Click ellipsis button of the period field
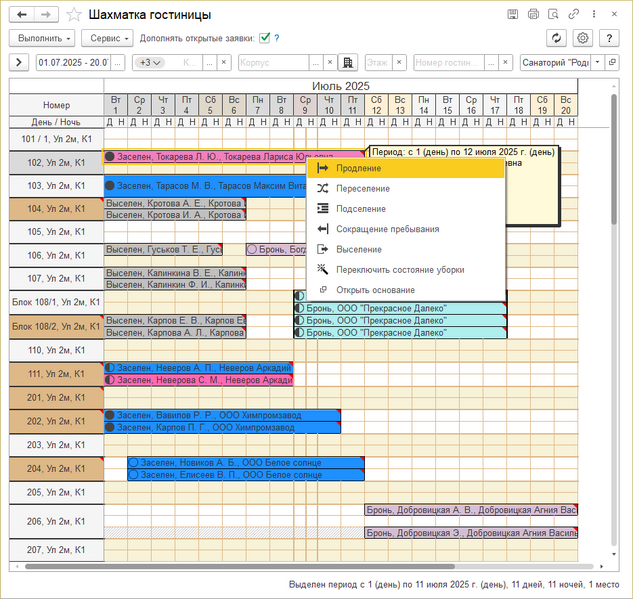The width and height of the screenshot is (633, 599). (x=117, y=63)
